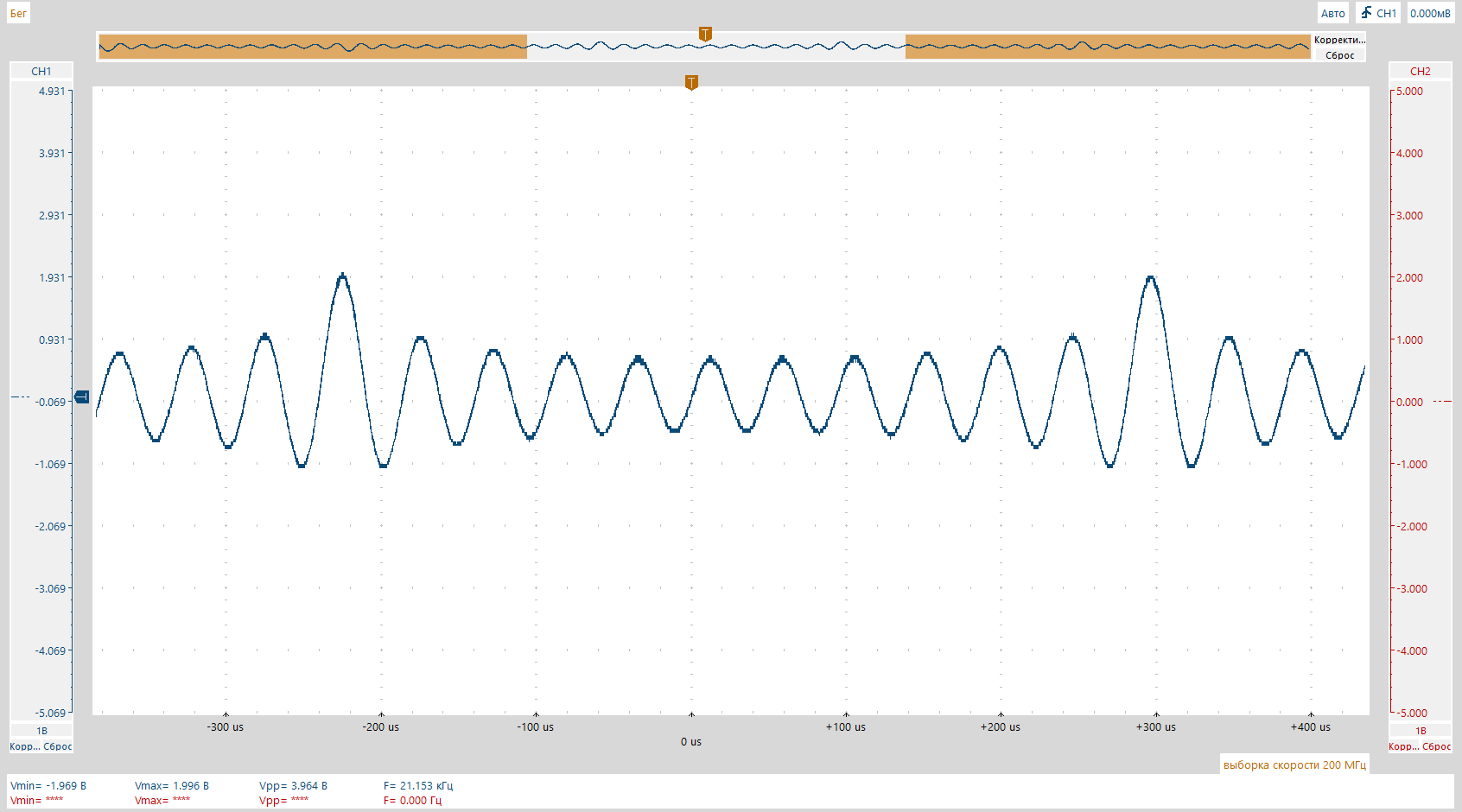This screenshot has height=812, width=1462.
Task: Click the red Vmin= **** CH2 measurement
Action: point(36,800)
